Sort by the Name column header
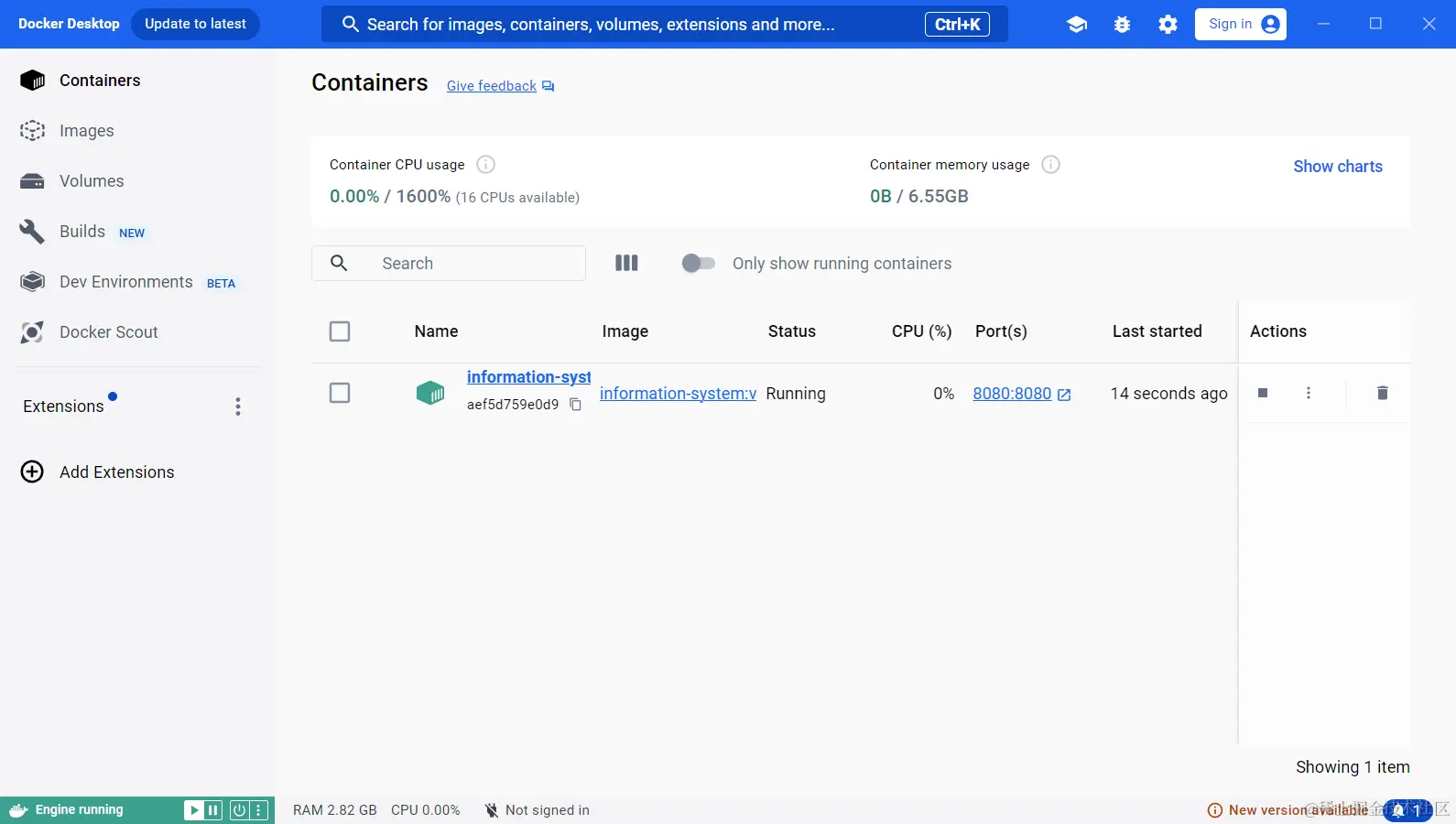The image size is (1456, 824). (436, 331)
